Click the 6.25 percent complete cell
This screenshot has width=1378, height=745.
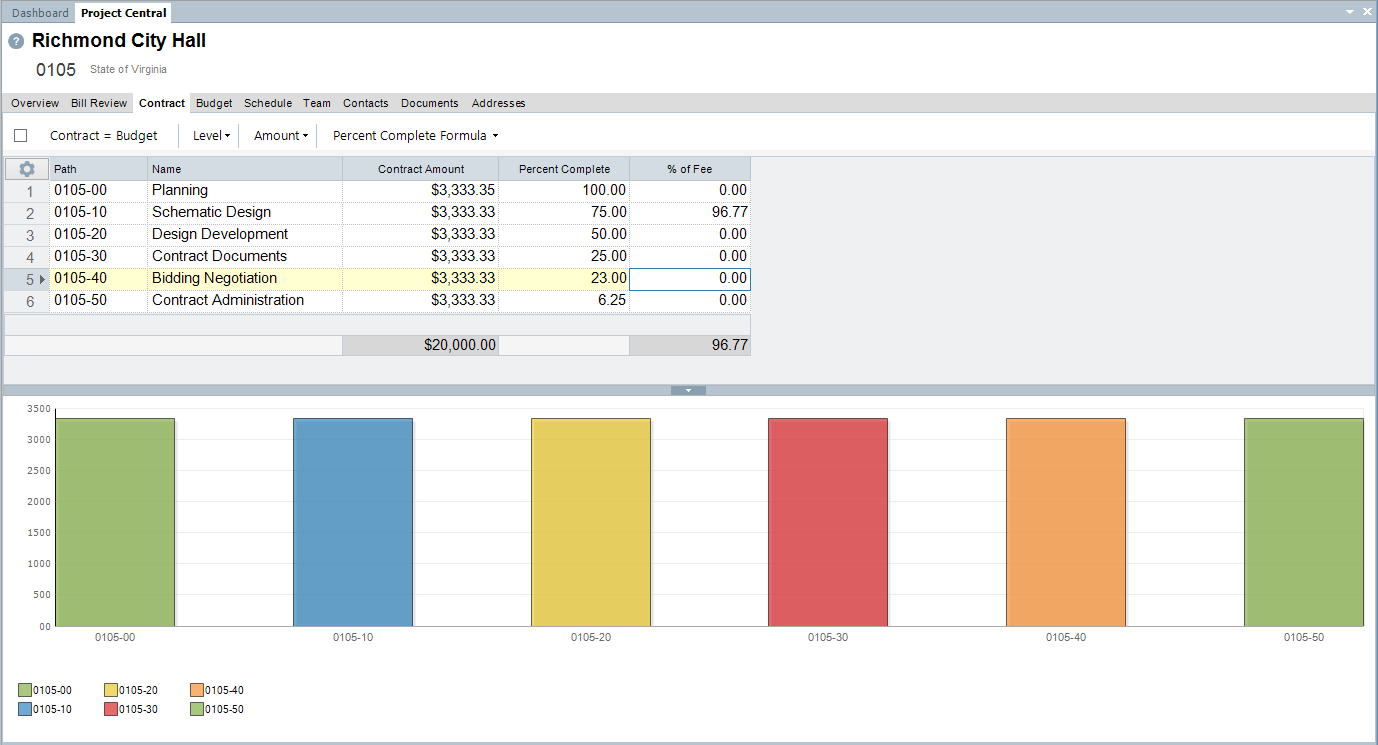(564, 301)
